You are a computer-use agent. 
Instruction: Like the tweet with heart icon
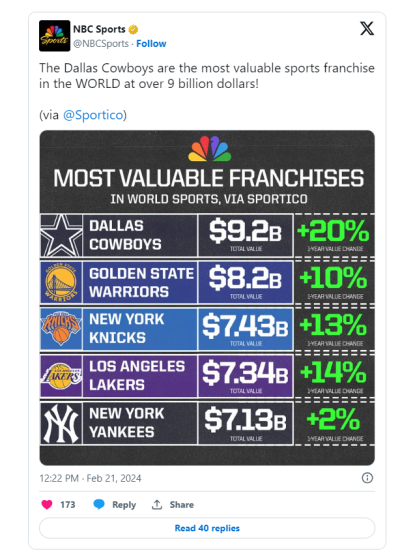(47, 504)
